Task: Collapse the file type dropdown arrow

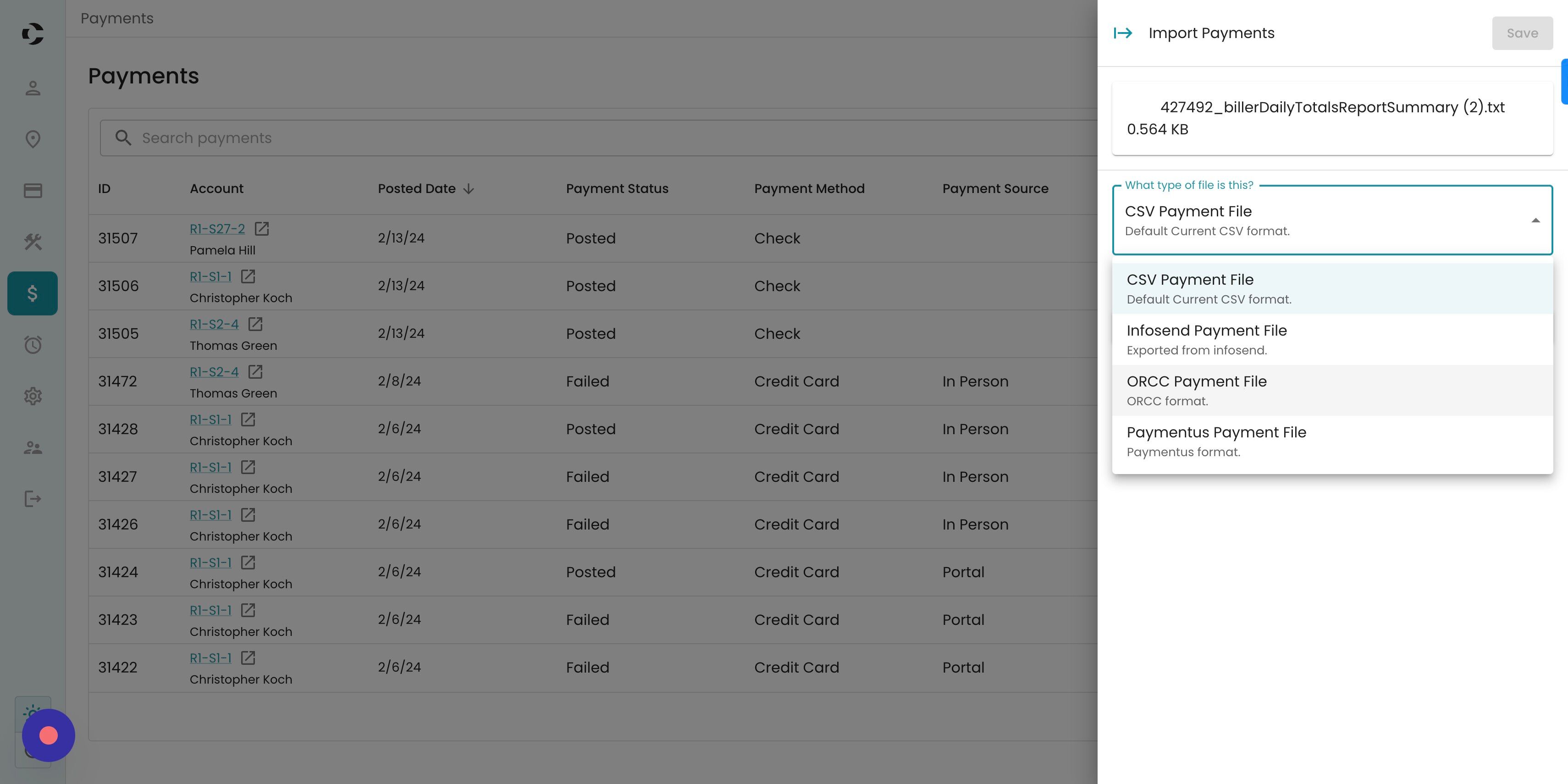Action: [1535, 221]
